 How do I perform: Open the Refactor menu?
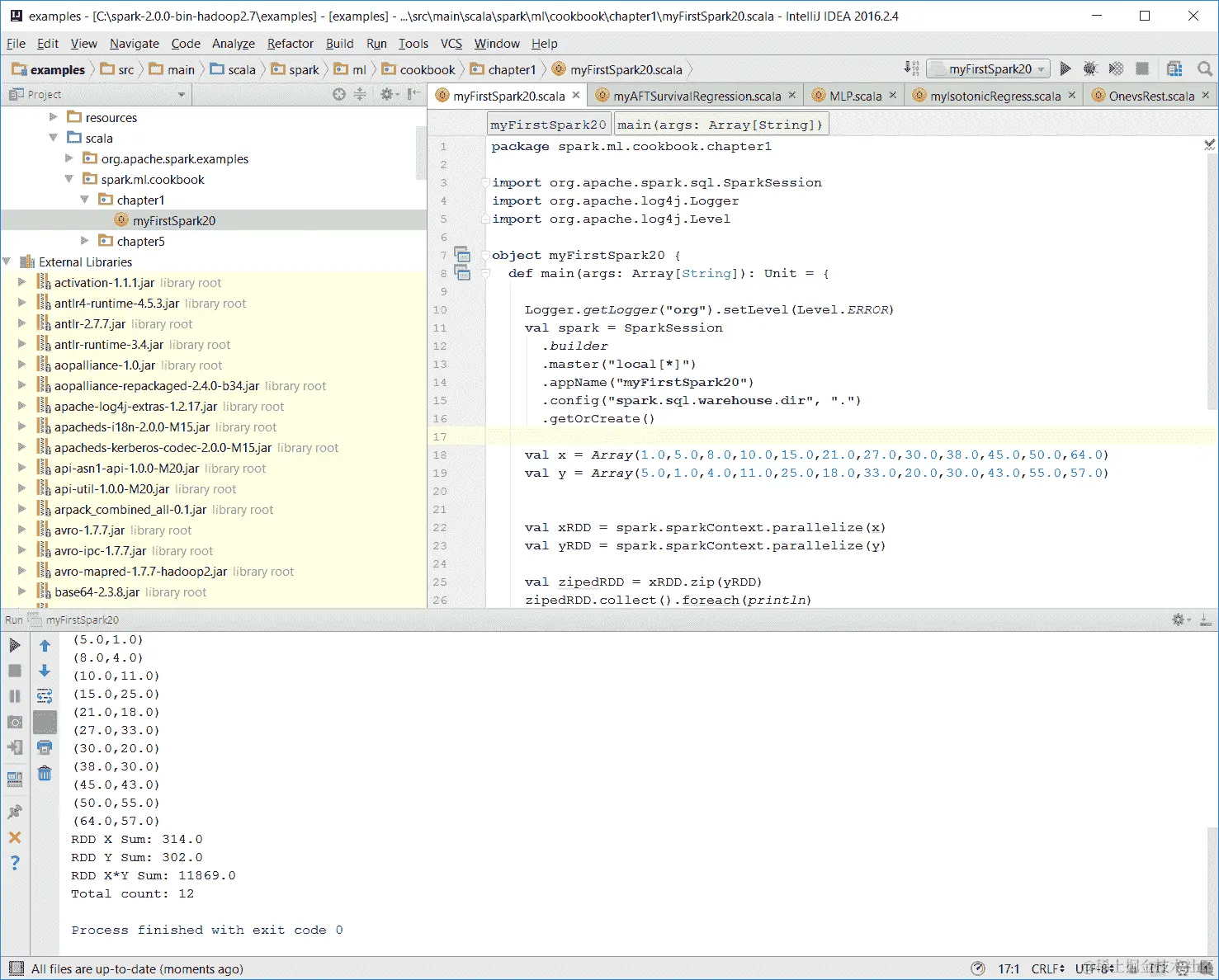[x=290, y=44]
